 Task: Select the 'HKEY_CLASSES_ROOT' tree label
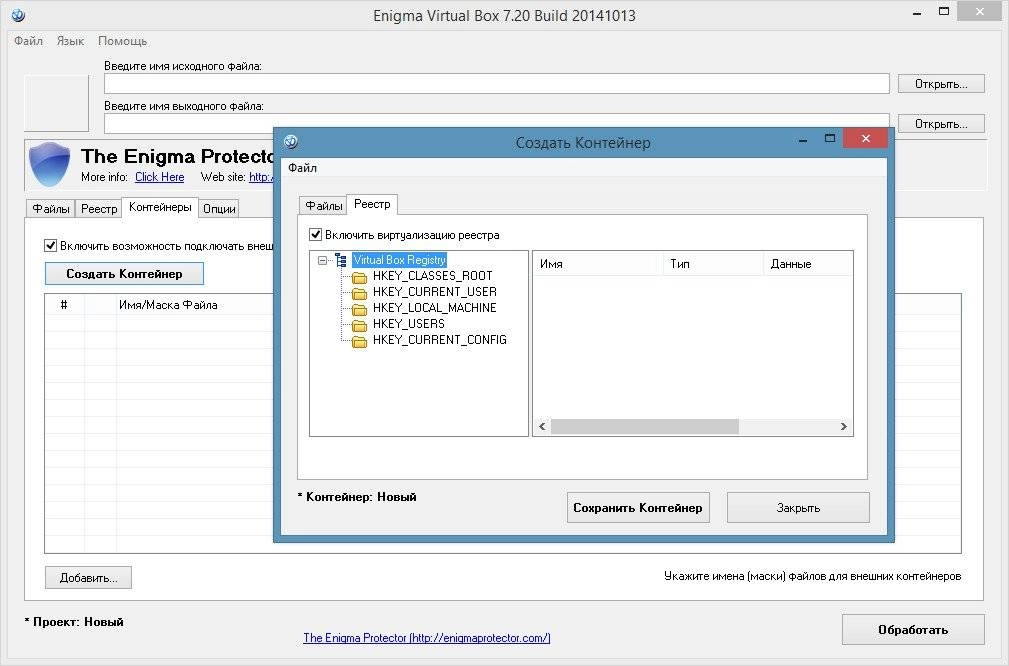click(432, 276)
